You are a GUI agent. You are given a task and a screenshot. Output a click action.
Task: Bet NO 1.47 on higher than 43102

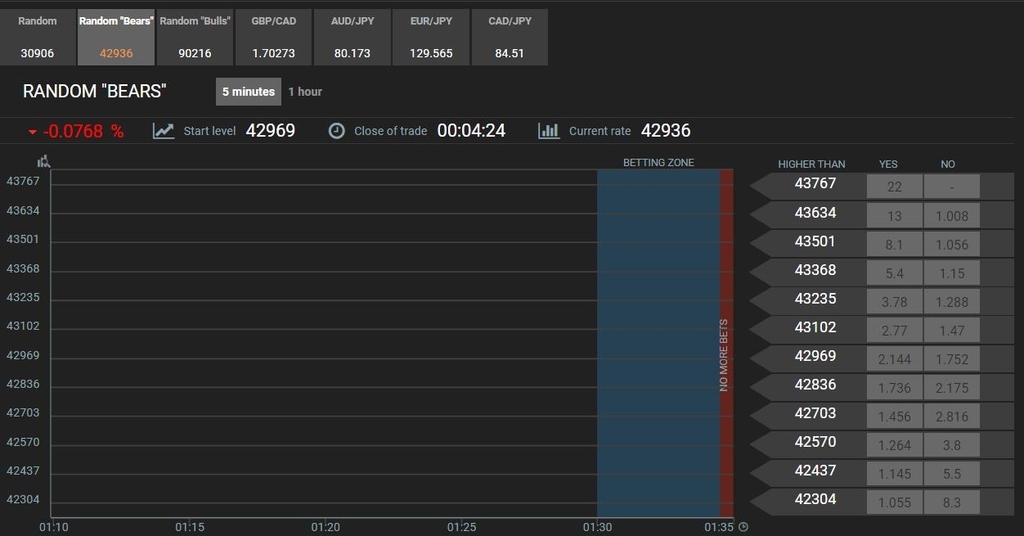click(952, 330)
